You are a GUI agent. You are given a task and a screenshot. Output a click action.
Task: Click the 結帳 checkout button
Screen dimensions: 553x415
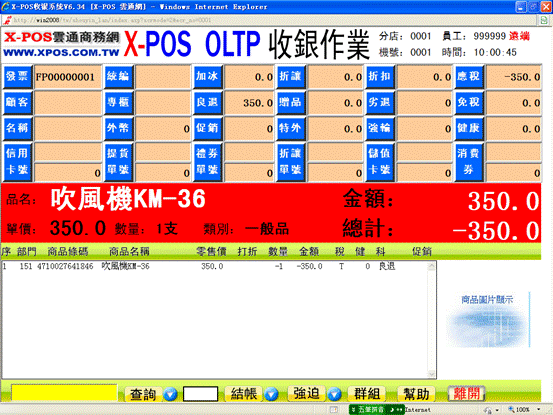click(244, 394)
